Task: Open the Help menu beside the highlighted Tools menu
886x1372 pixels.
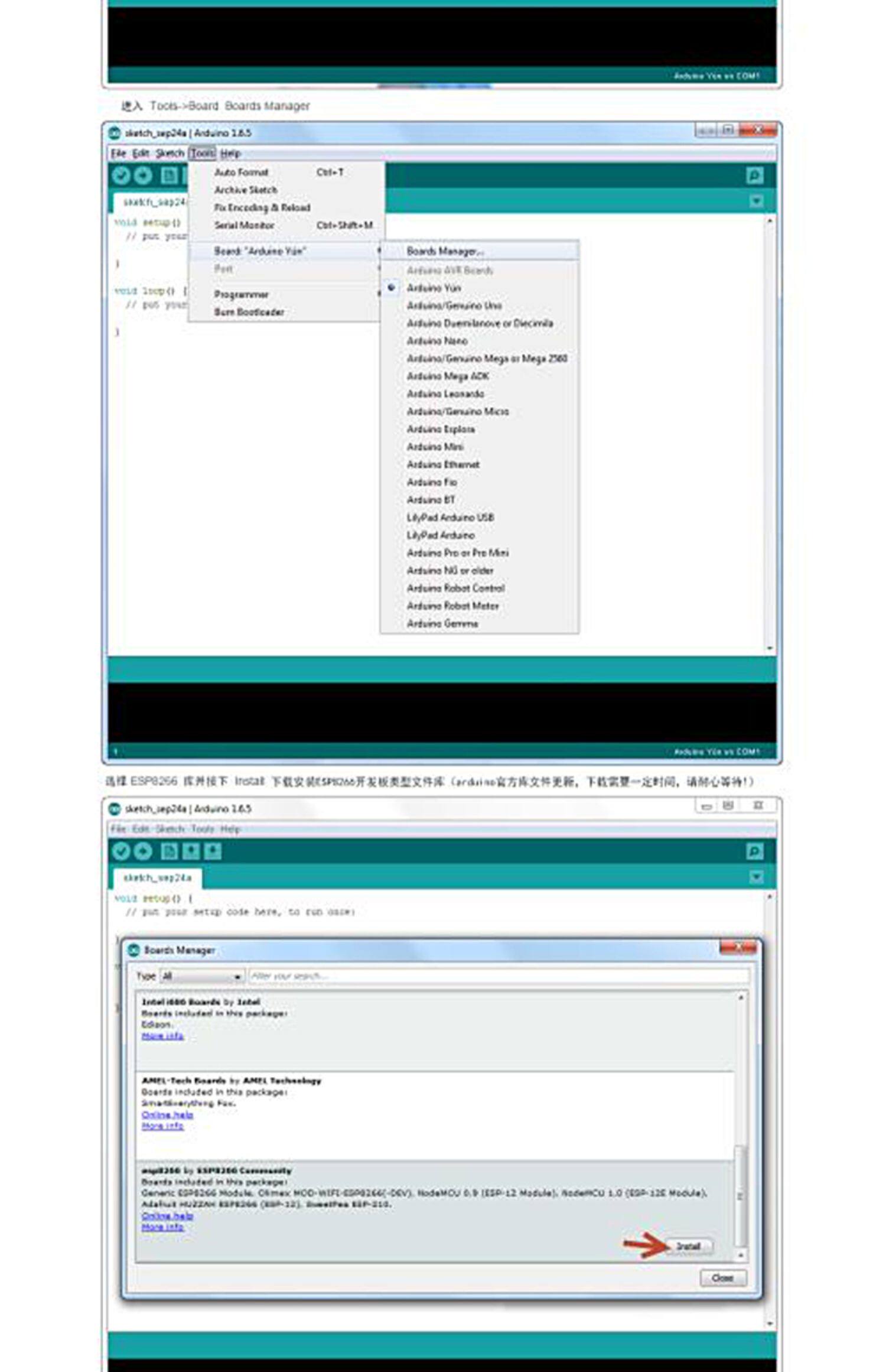Action: click(230, 154)
